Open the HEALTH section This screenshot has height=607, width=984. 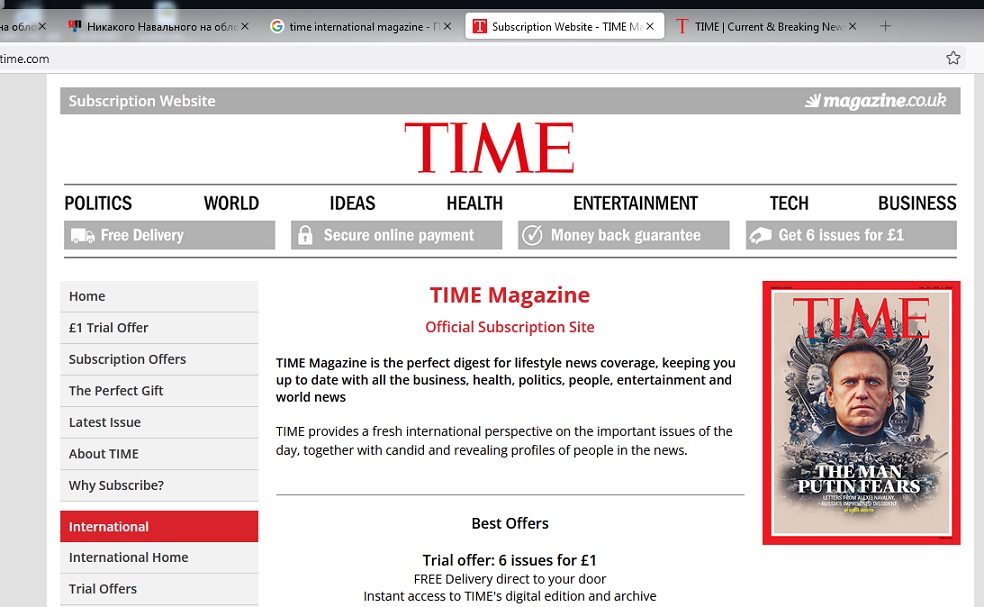point(474,203)
